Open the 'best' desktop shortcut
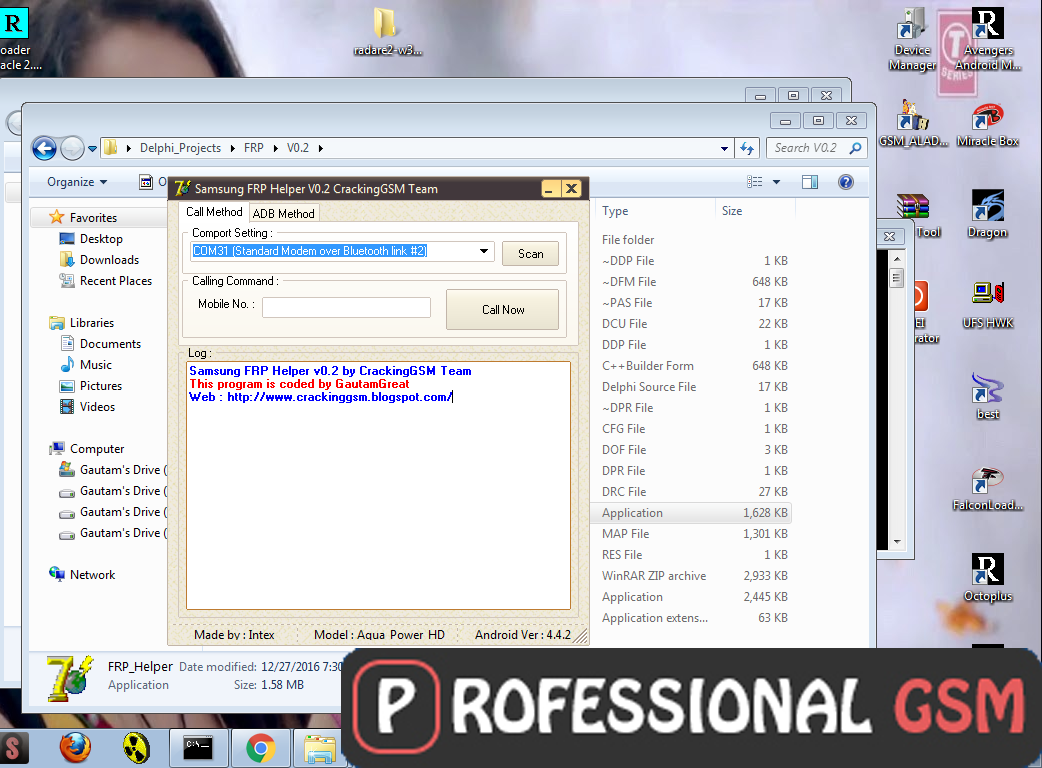The image size is (1042, 768). (988, 396)
